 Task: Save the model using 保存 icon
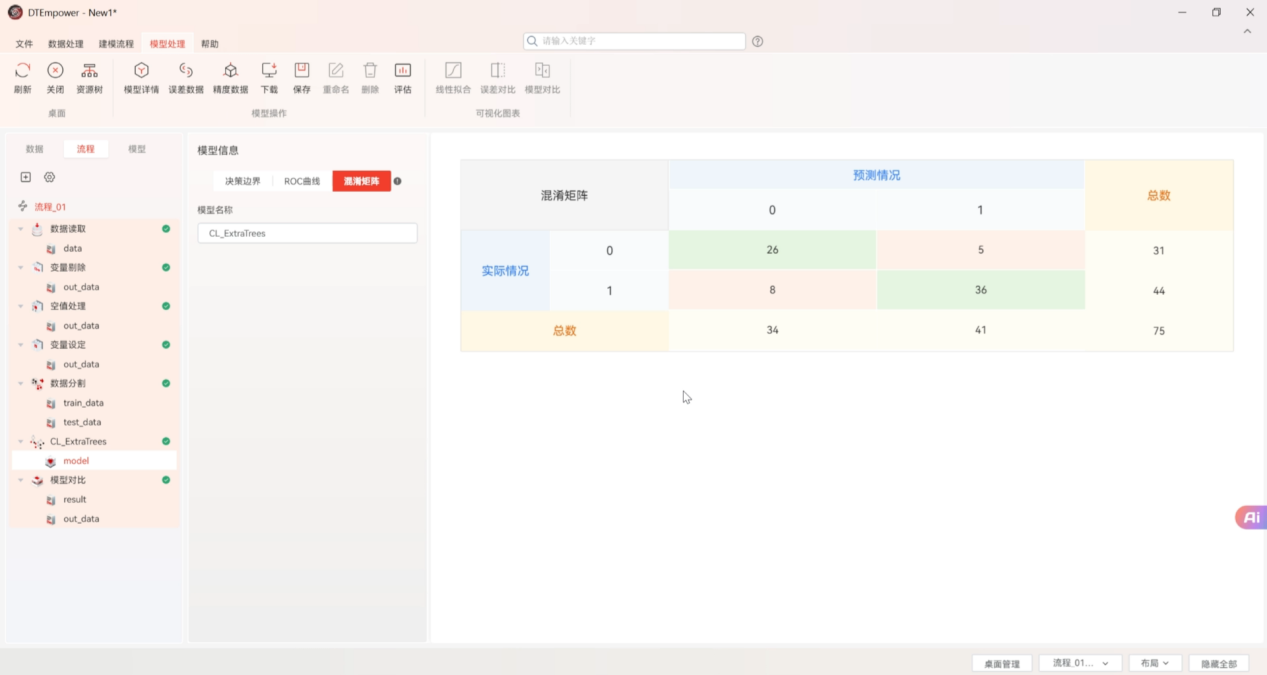tap(301, 71)
